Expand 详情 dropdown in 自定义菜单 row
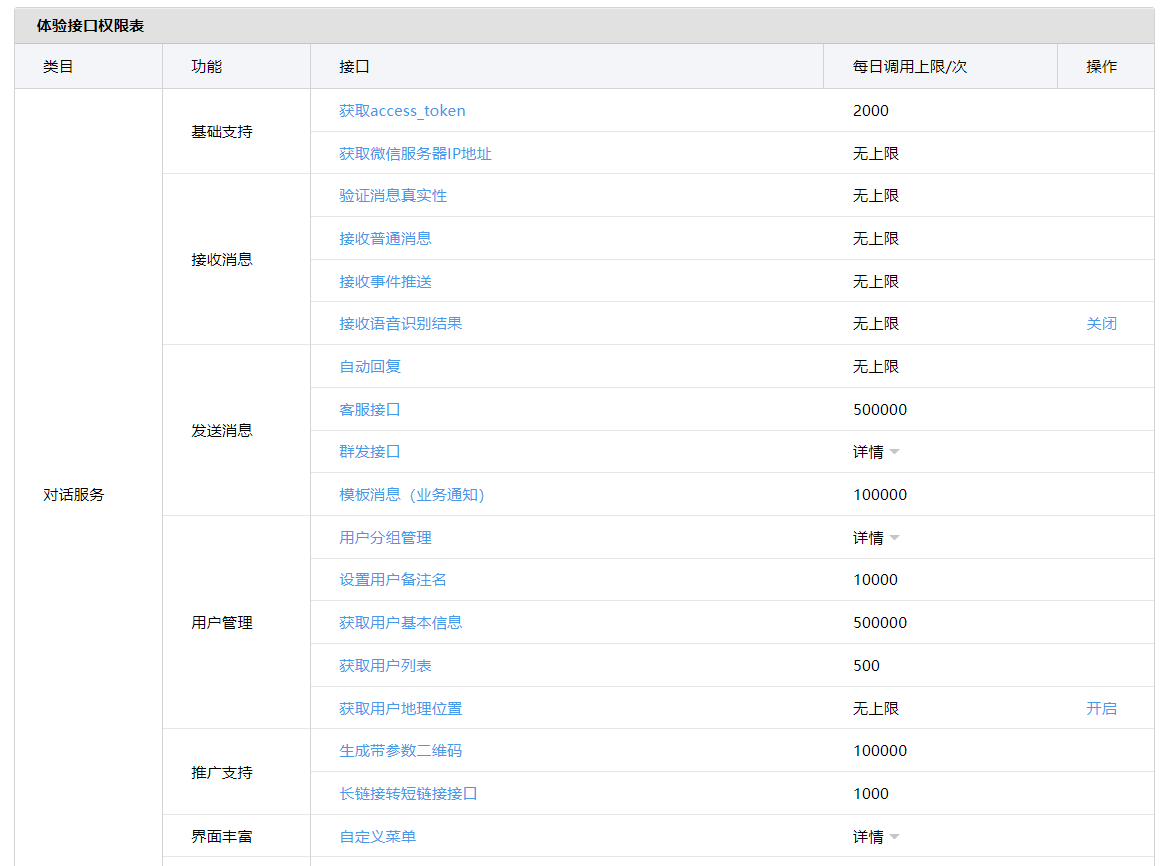This screenshot has height=866, width=1166. (876, 837)
